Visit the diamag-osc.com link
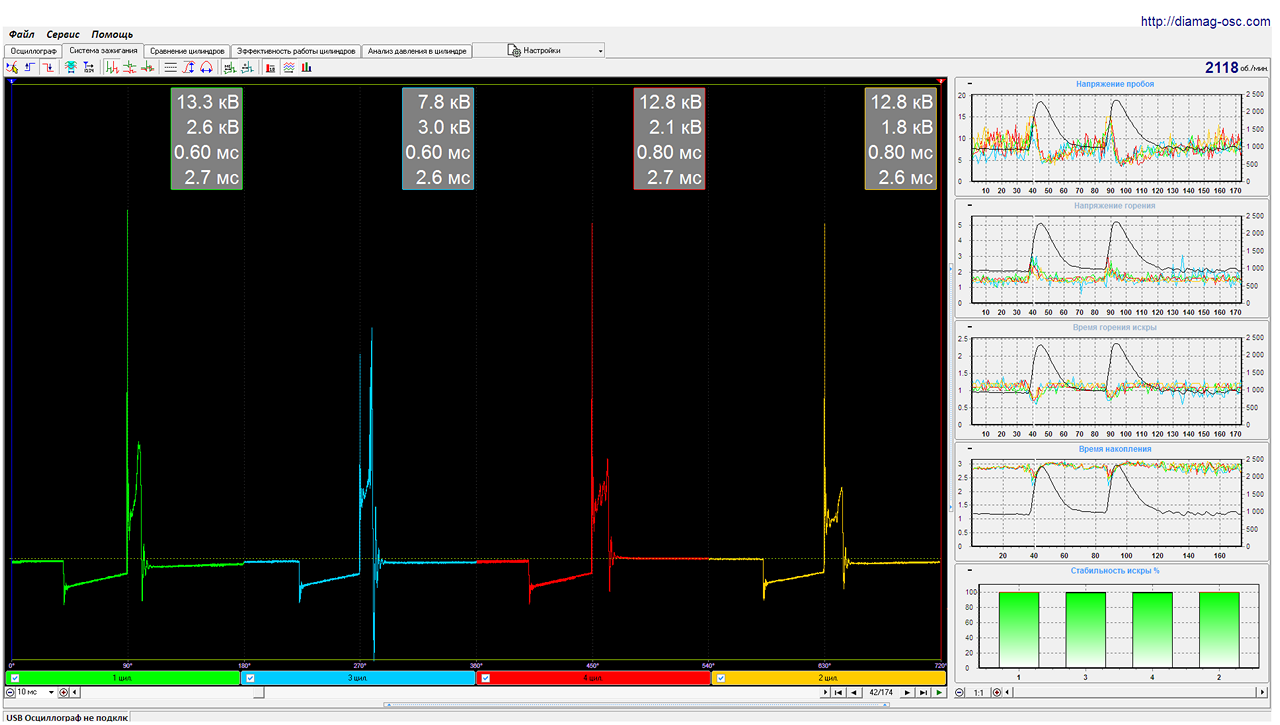 point(1208,22)
